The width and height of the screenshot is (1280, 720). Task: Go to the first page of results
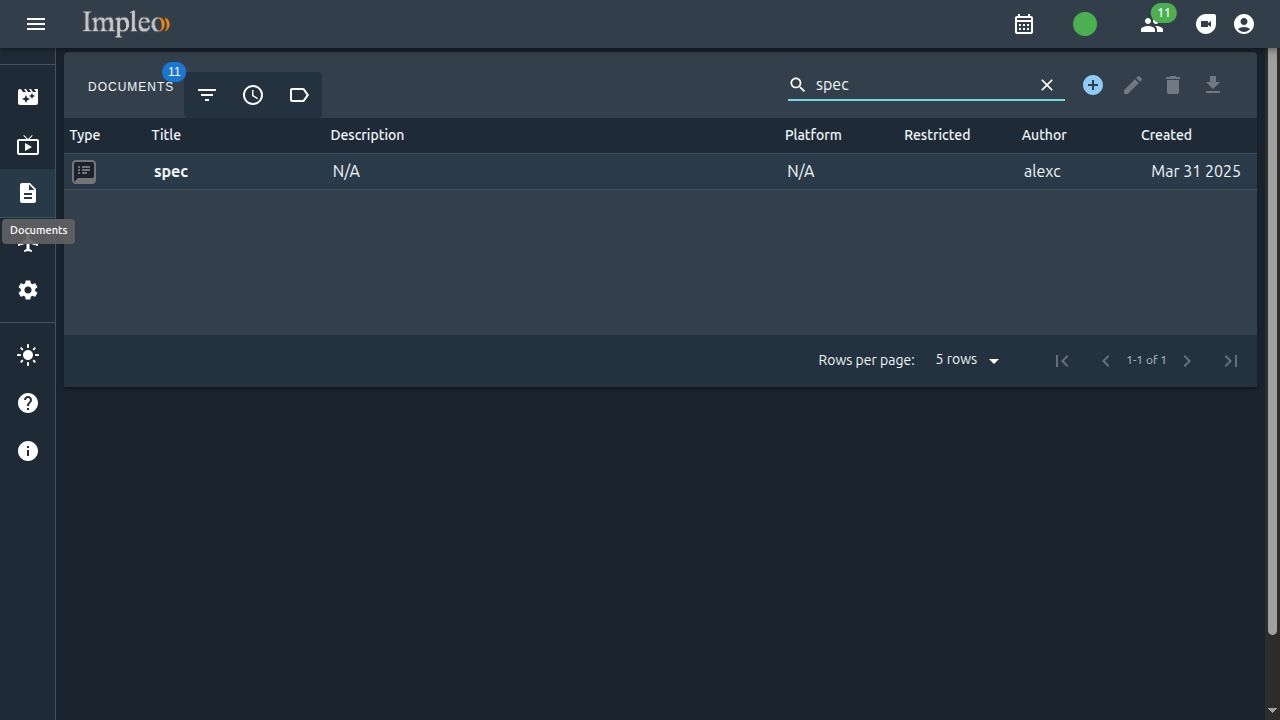(1062, 361)
